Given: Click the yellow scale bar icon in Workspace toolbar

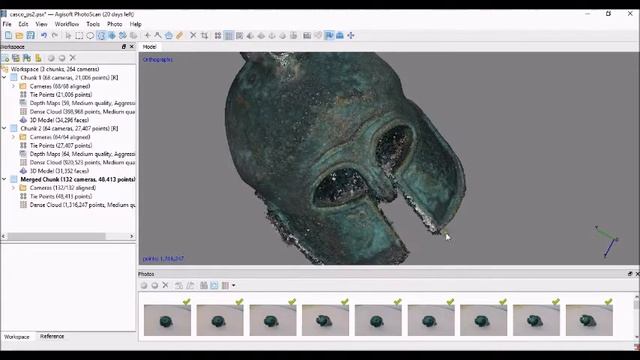Looking at the screenshot, I should [38, 58].
